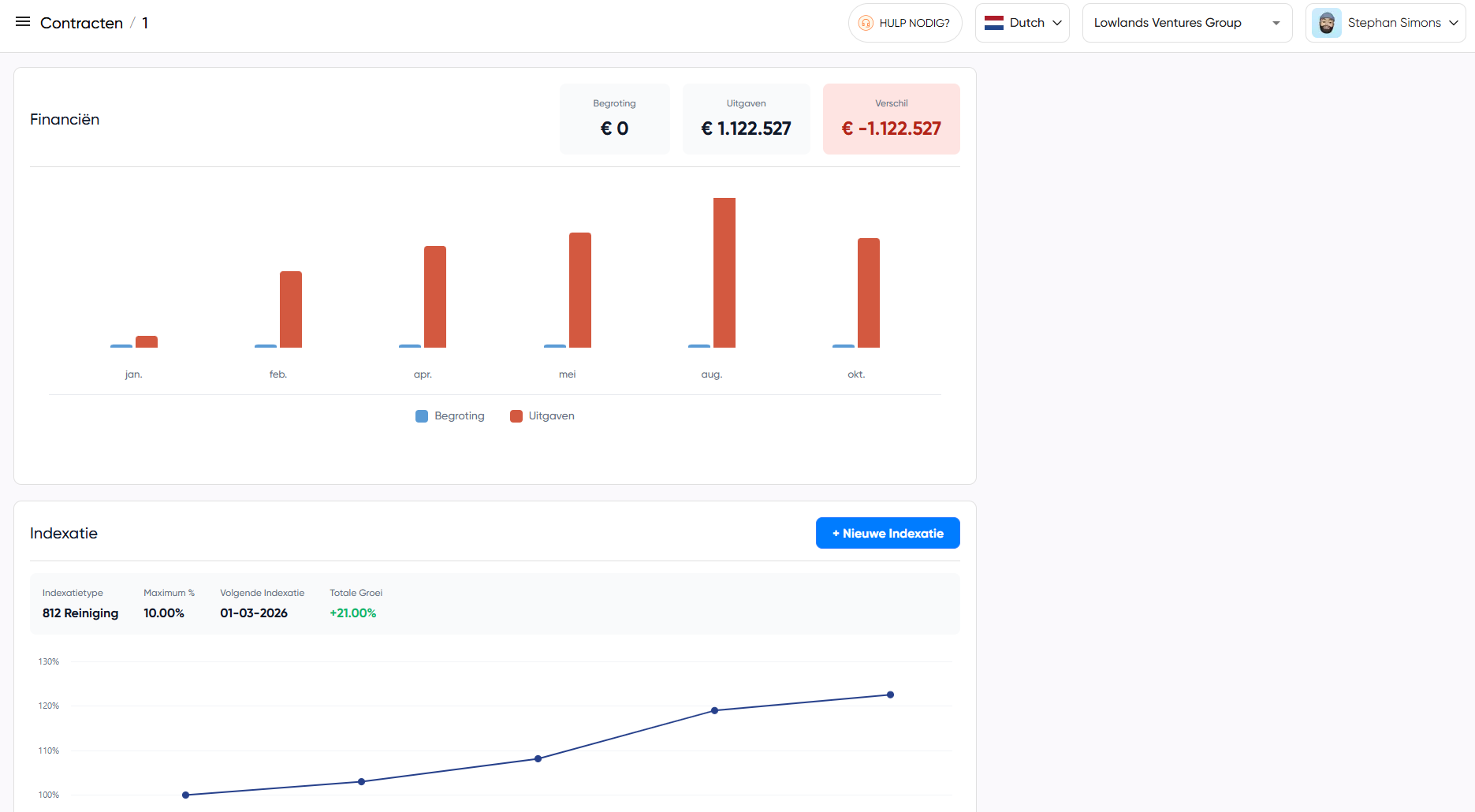Select the Begroting summary card
The height and width of the screenshot is (812, 1475).
(614, 118)
